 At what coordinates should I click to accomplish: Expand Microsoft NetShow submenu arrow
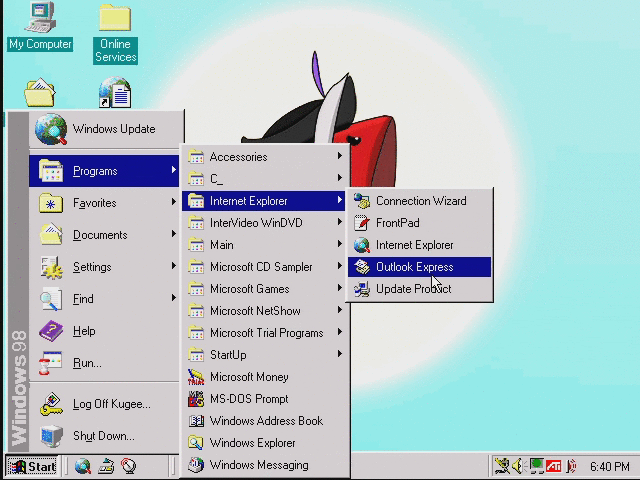coord(340,310)
